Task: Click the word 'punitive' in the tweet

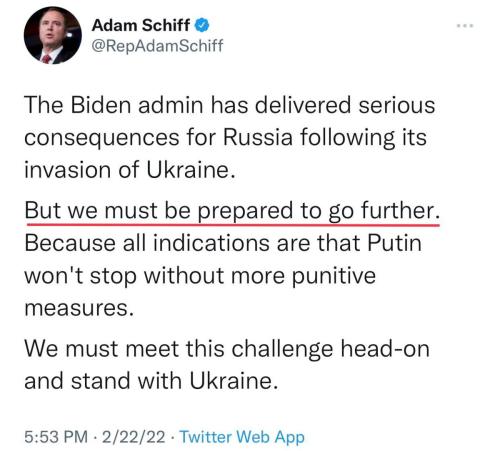Action: (334, 276)
